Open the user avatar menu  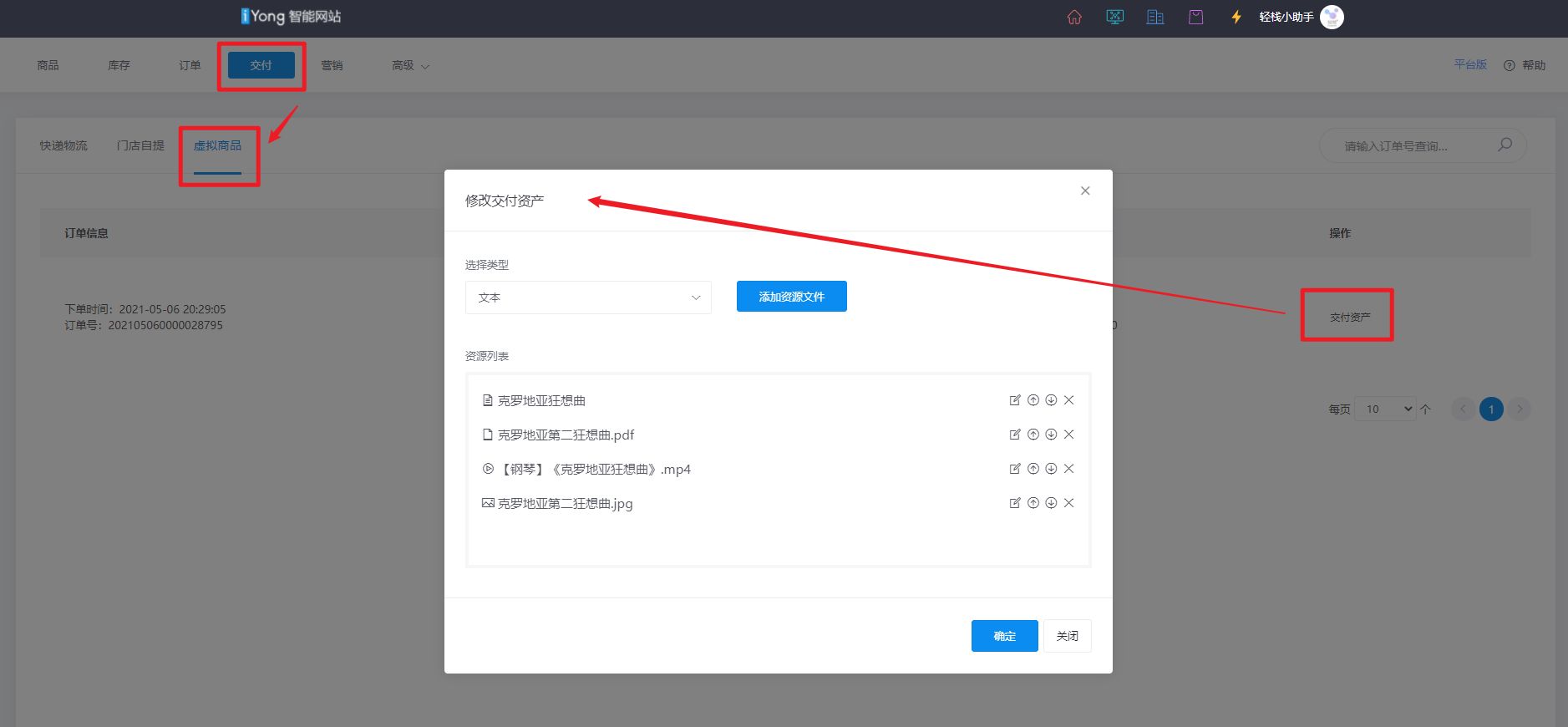point(1332,17)
